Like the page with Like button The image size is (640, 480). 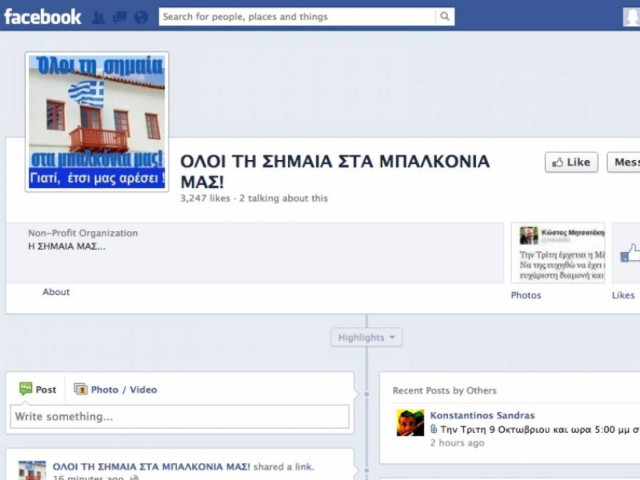(571, 162)
